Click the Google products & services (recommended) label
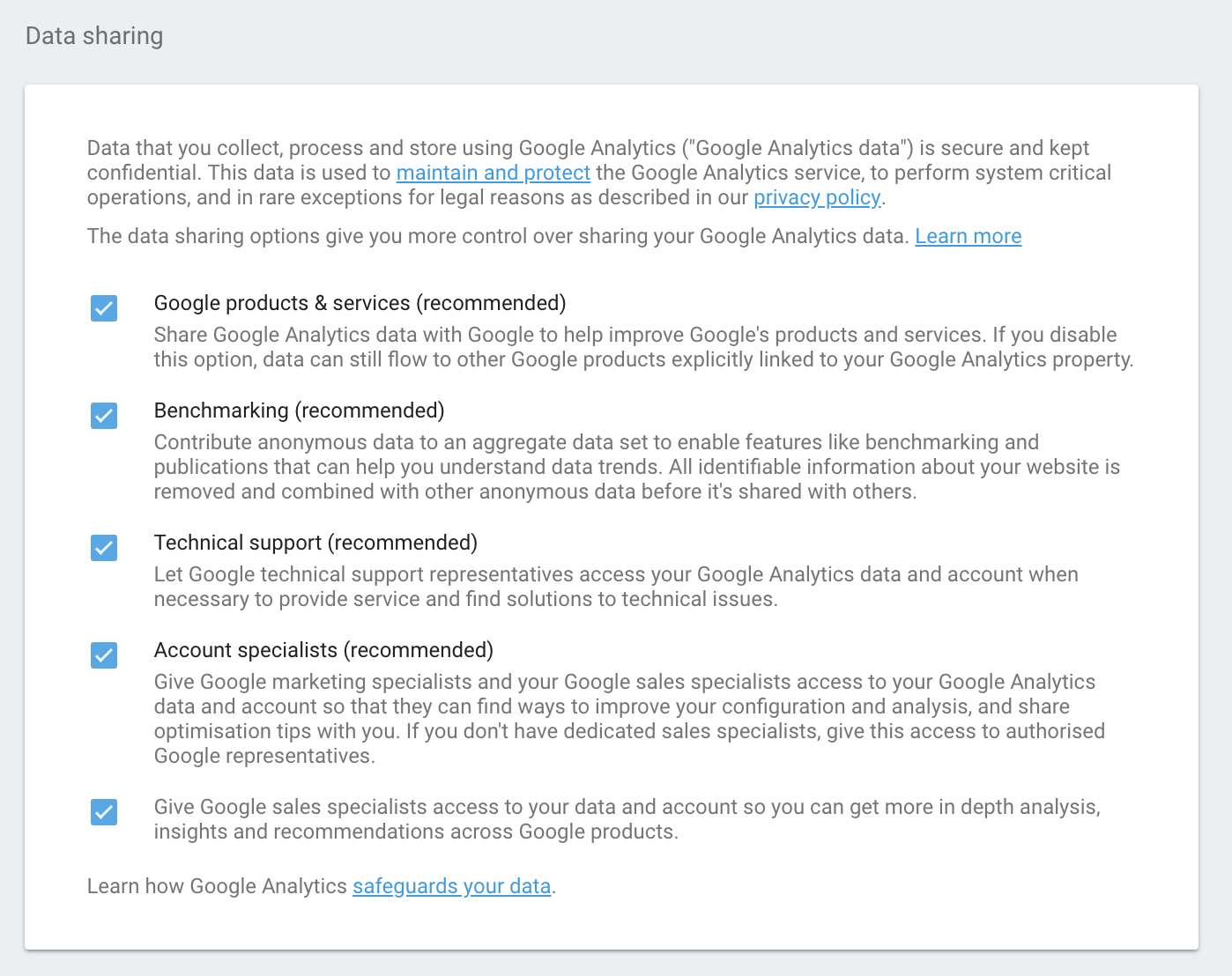Image resolution: width=1232 pixels, height=976 pixels. (360, 303)
